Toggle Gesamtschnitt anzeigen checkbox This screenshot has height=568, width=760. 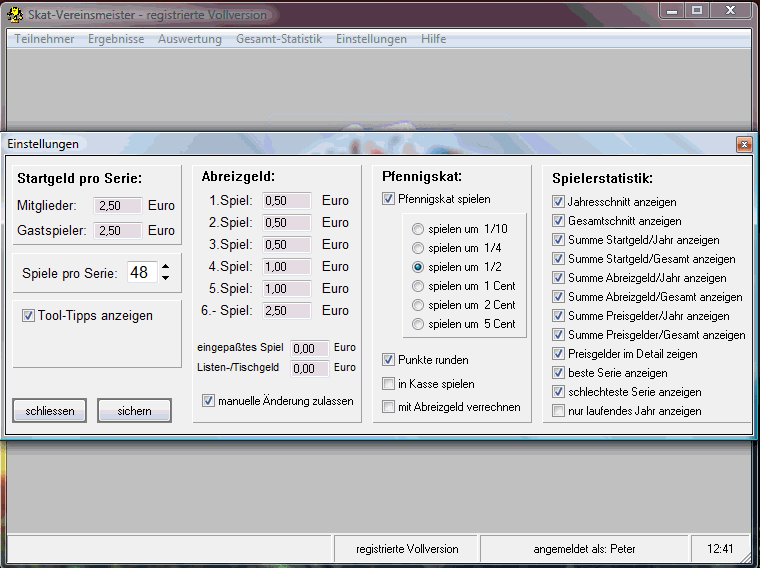point(558,221)
